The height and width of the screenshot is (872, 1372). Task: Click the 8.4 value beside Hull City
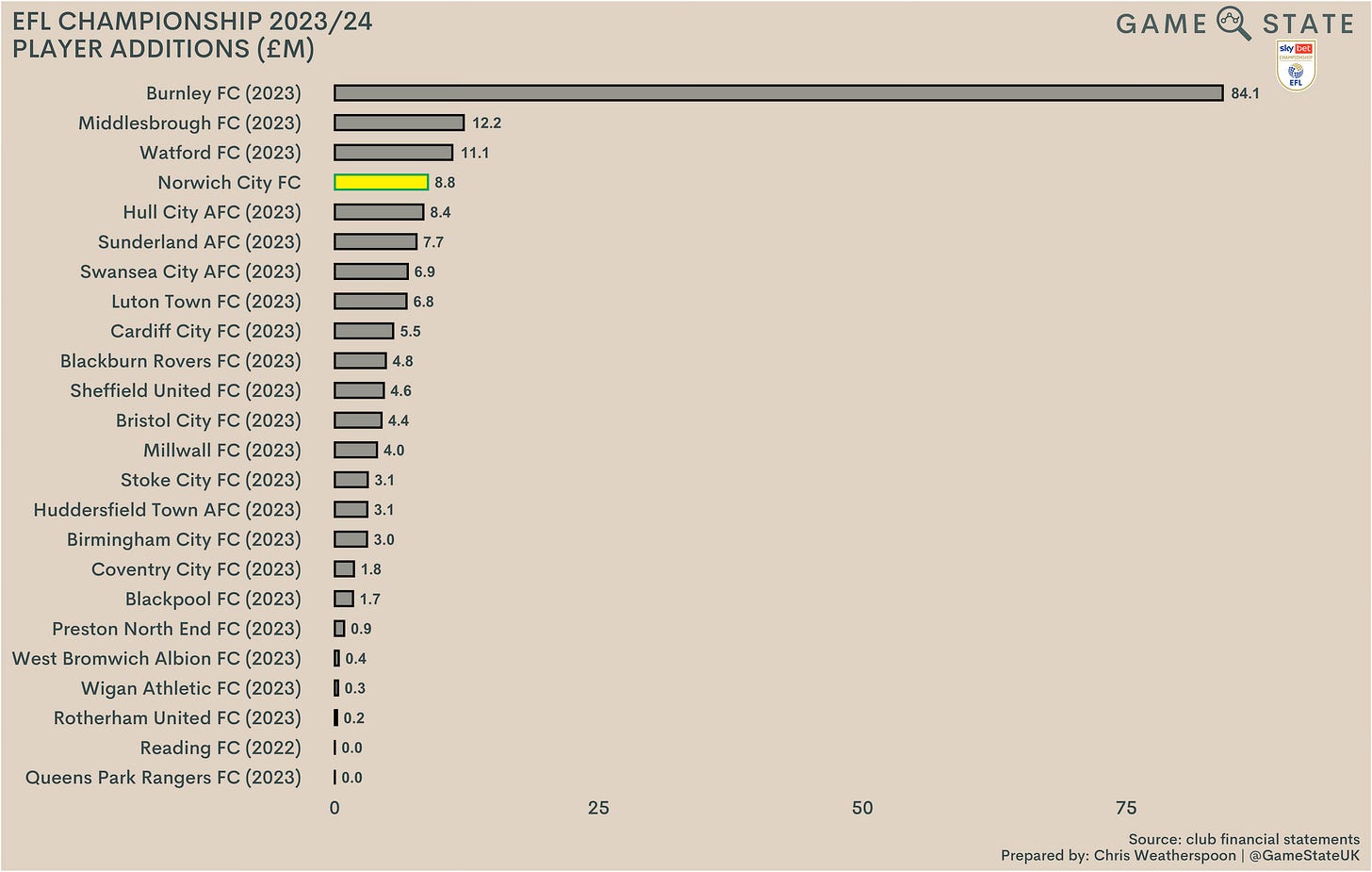click(440, 212)
